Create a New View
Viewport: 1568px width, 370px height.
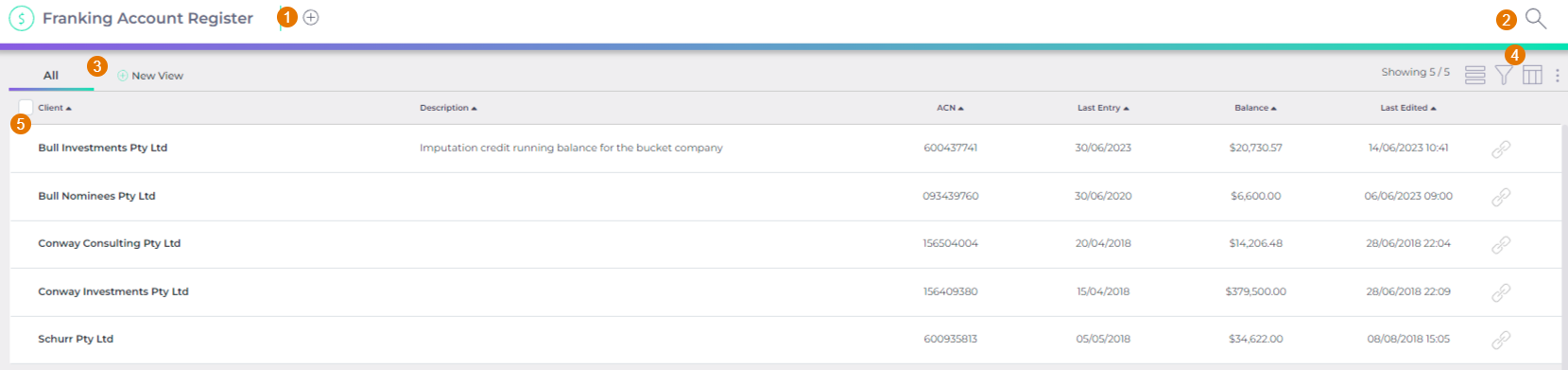pos(150,76)
